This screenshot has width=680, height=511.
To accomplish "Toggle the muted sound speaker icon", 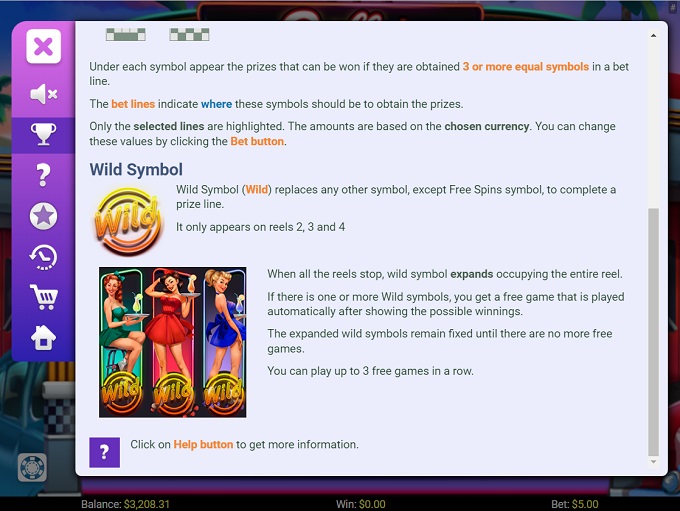I will point(43,94).
